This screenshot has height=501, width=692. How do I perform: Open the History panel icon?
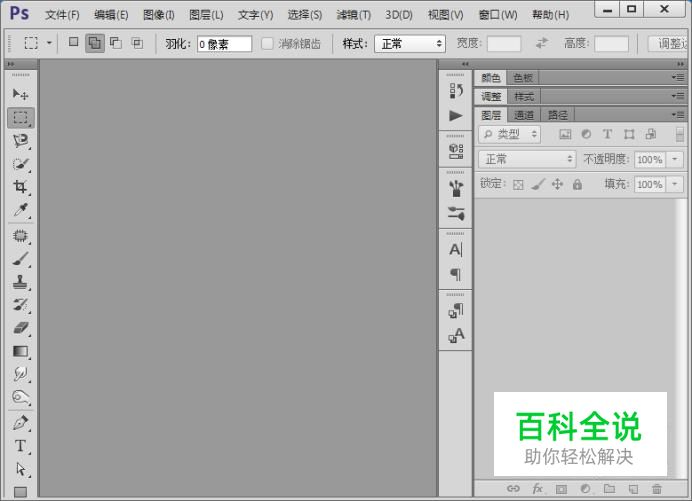(455, 91)
